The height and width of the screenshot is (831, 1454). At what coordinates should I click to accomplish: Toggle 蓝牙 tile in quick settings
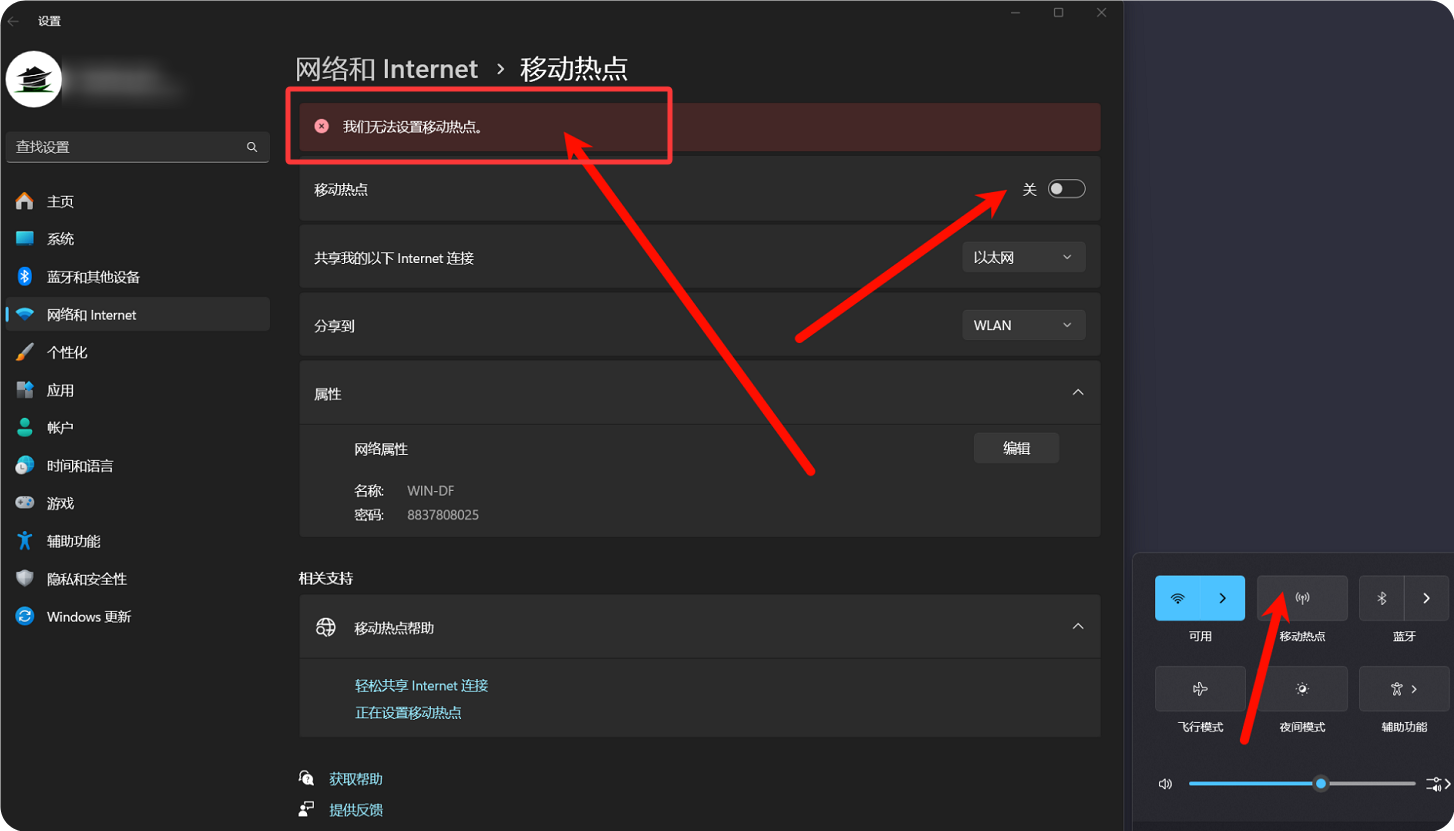pyautogui.click(x=1382, y=598)
